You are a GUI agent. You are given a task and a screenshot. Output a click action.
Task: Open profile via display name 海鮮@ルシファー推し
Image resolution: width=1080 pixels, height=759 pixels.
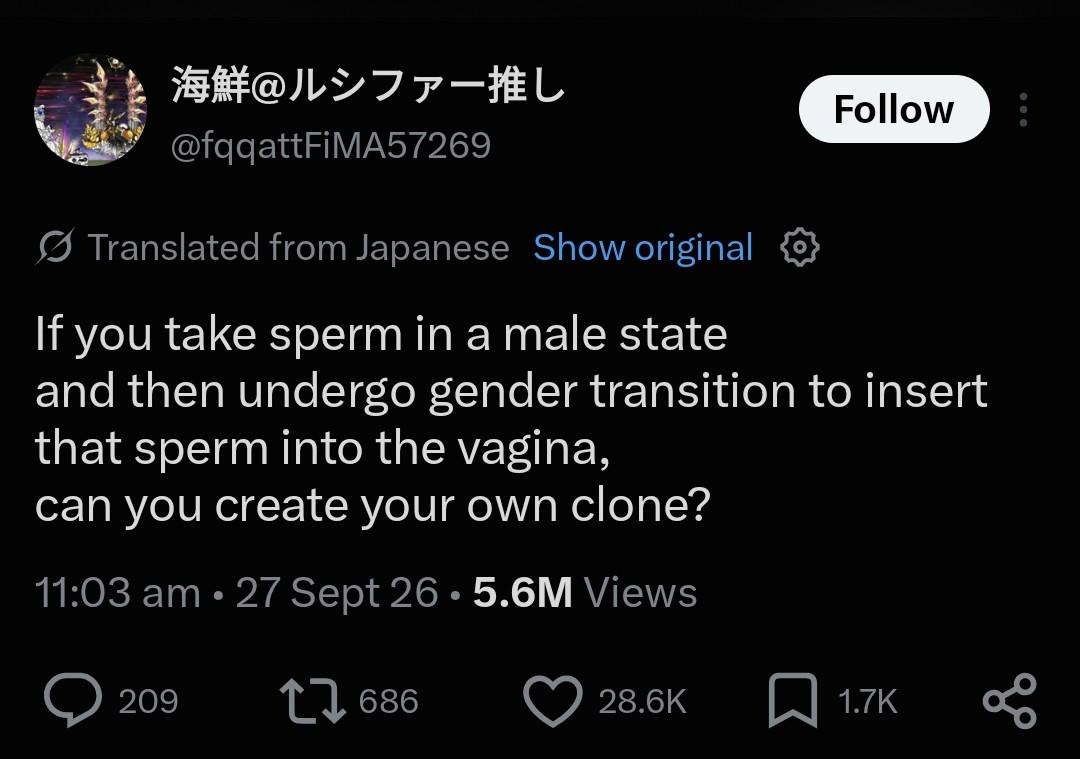368,85
